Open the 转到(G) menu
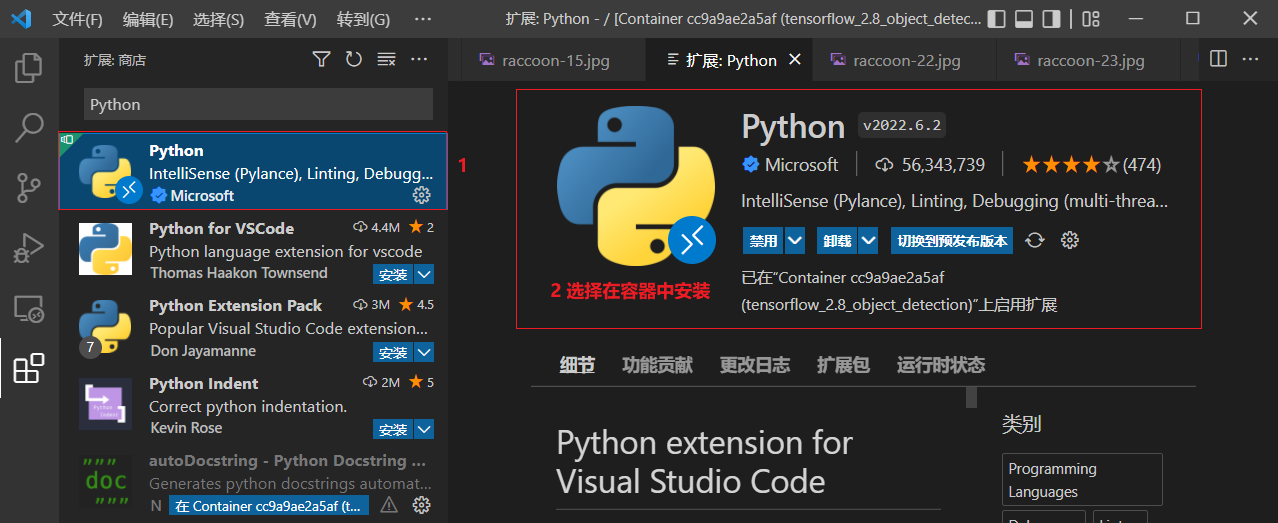Screen dimensions: 1278x523 tap(363, 19)
